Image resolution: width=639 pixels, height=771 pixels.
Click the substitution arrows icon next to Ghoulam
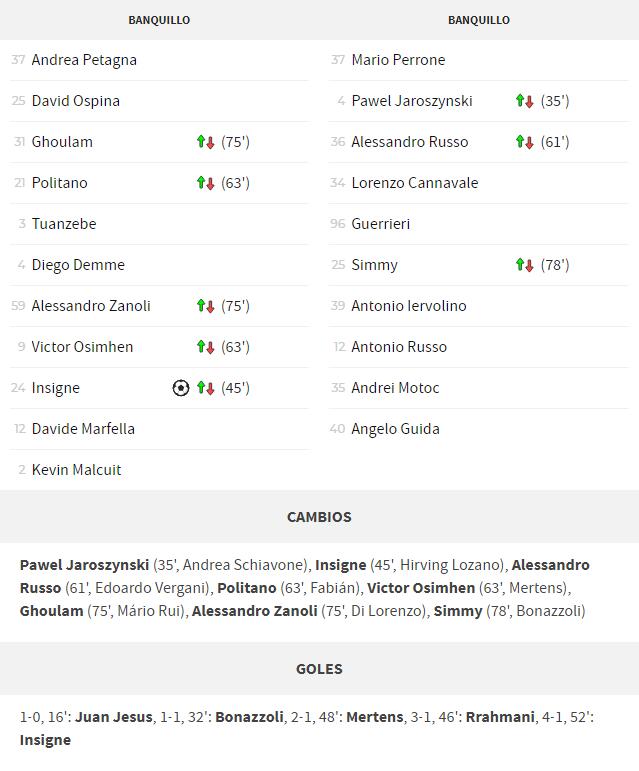(x=205, y=142)
